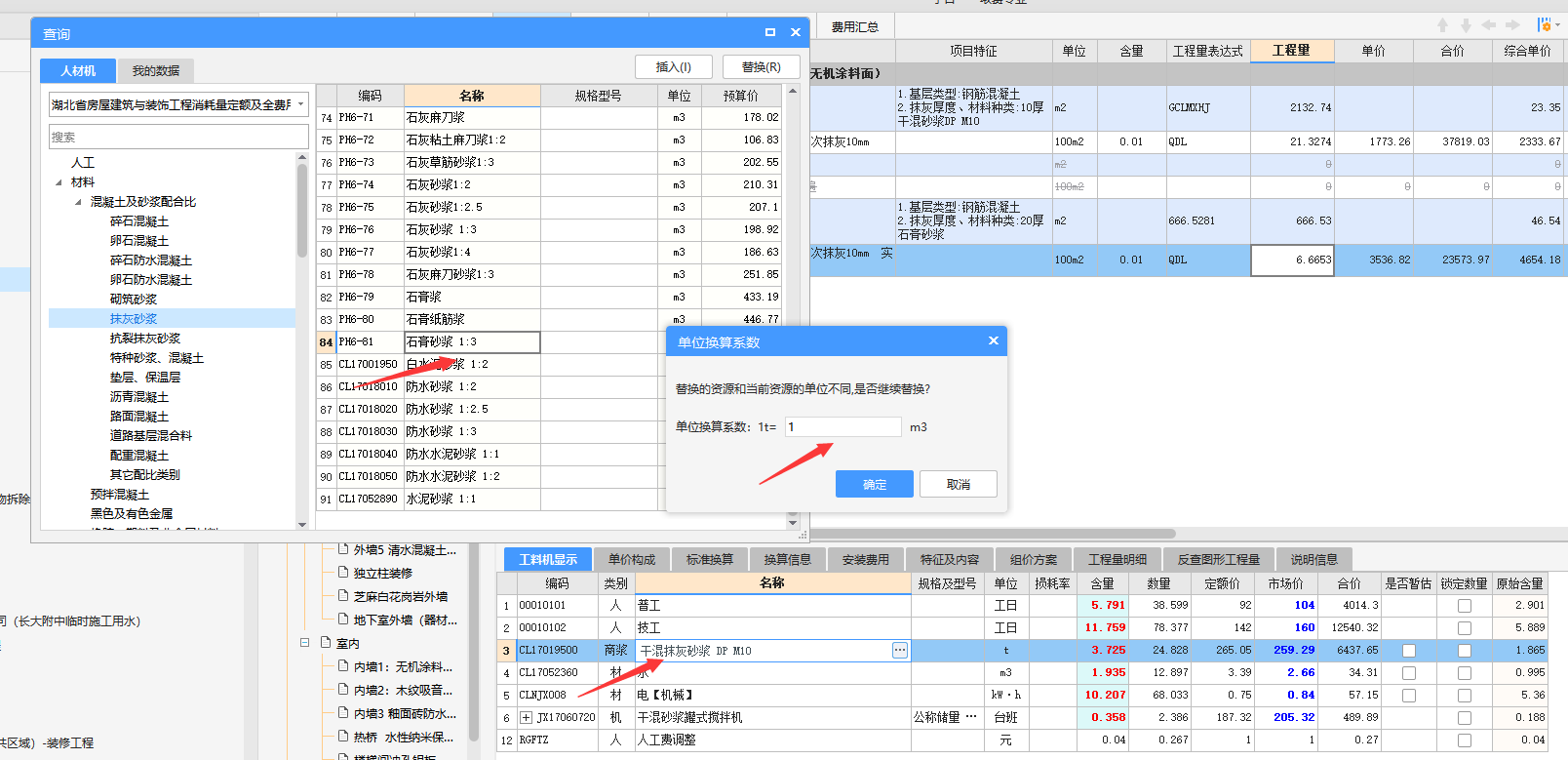Select 抹灰砂浆 in the material category tree

134,319
